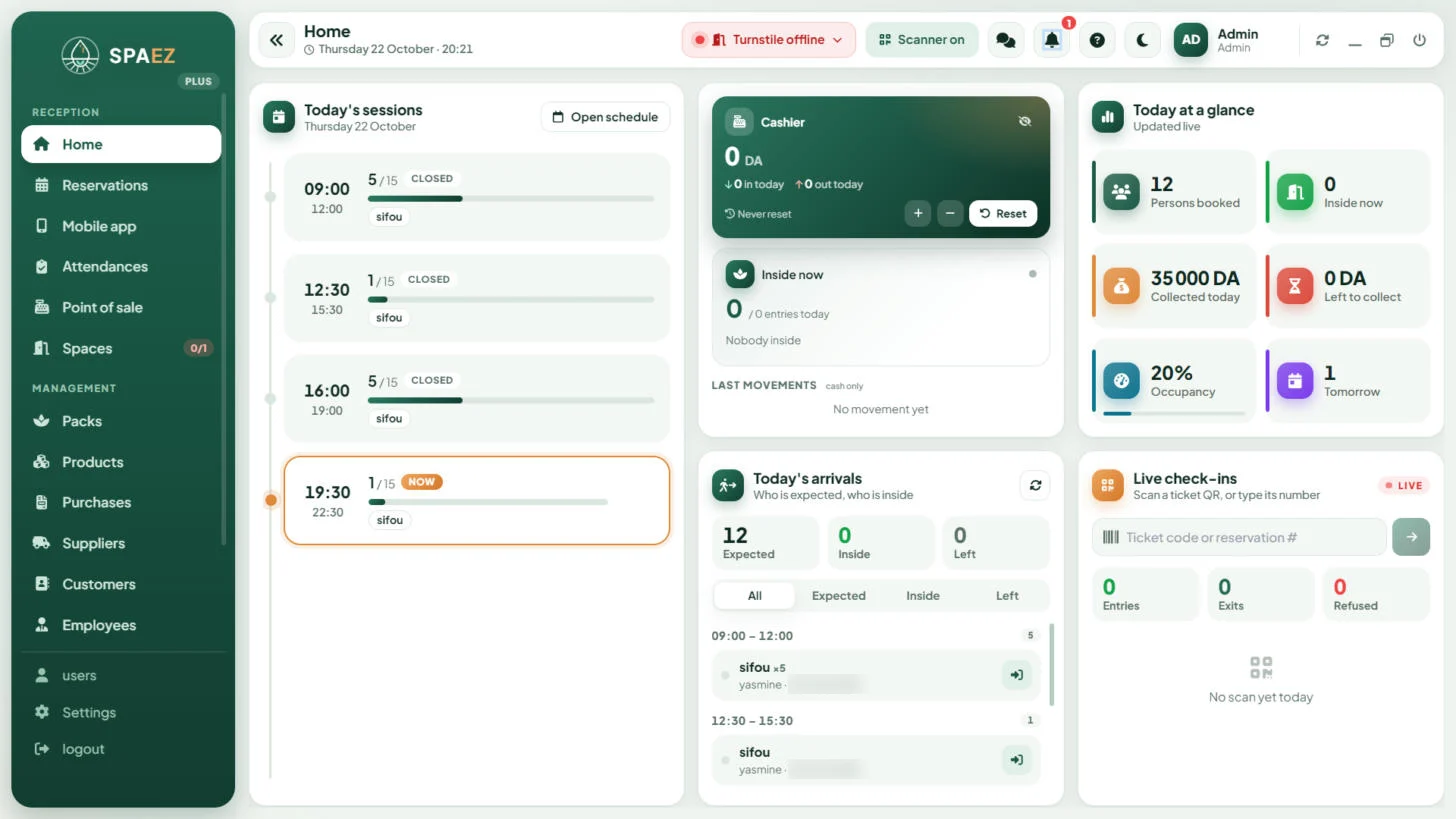This screenshot has height=819, width=1456.
Task: Expand the Turnstile offline dropdown
Action: (769, 40)
